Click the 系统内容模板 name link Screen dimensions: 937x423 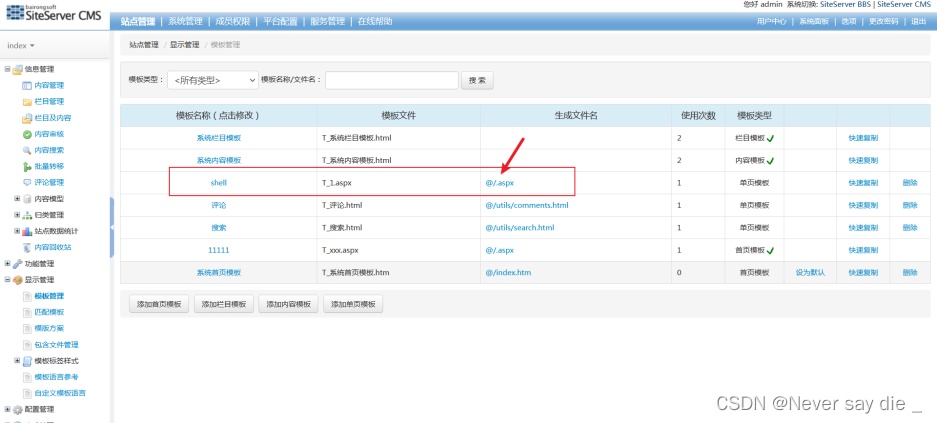coord(219,160)
